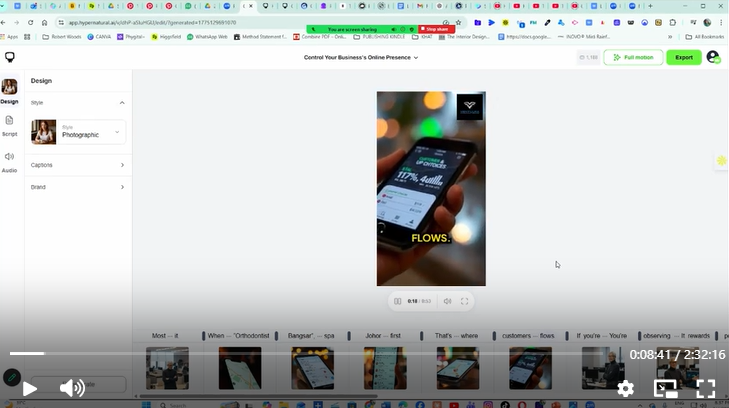Click the credits counter 1,188
The width and height of the screenshot is (729, 408).
[x=589, y=58]
